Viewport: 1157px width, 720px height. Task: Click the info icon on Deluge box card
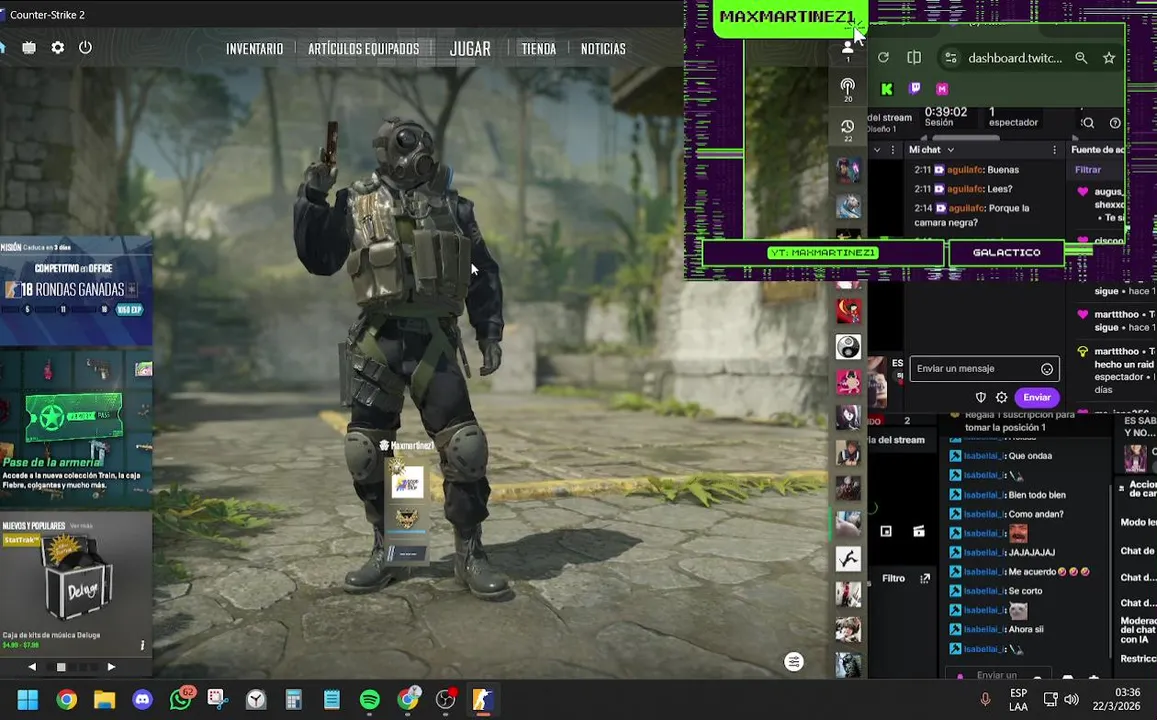click(142, 645)
